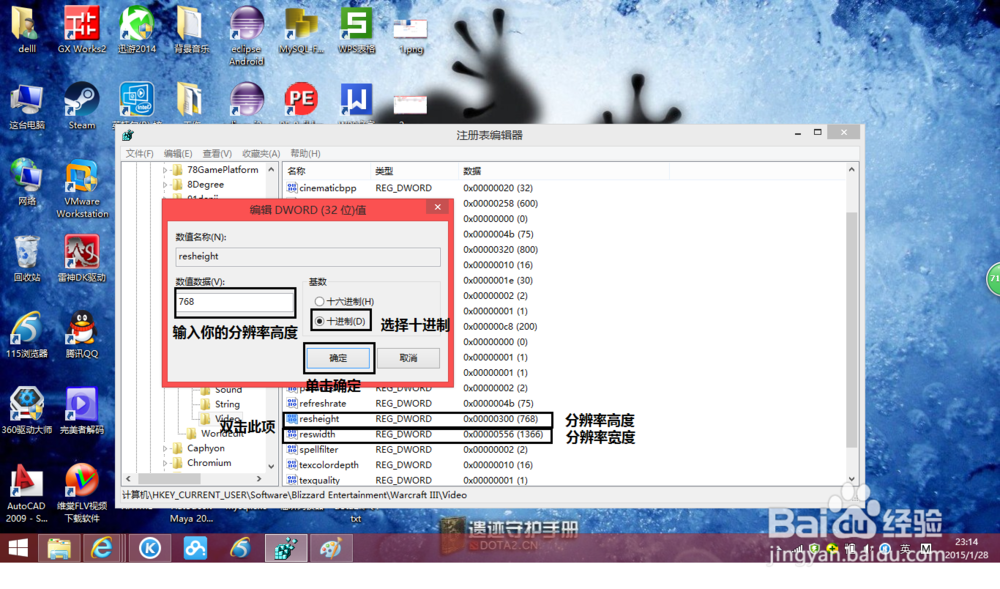Cancel the DWORD edit with 取消
The height and width of the screenshot is (589, 1000).
point(408,358)
